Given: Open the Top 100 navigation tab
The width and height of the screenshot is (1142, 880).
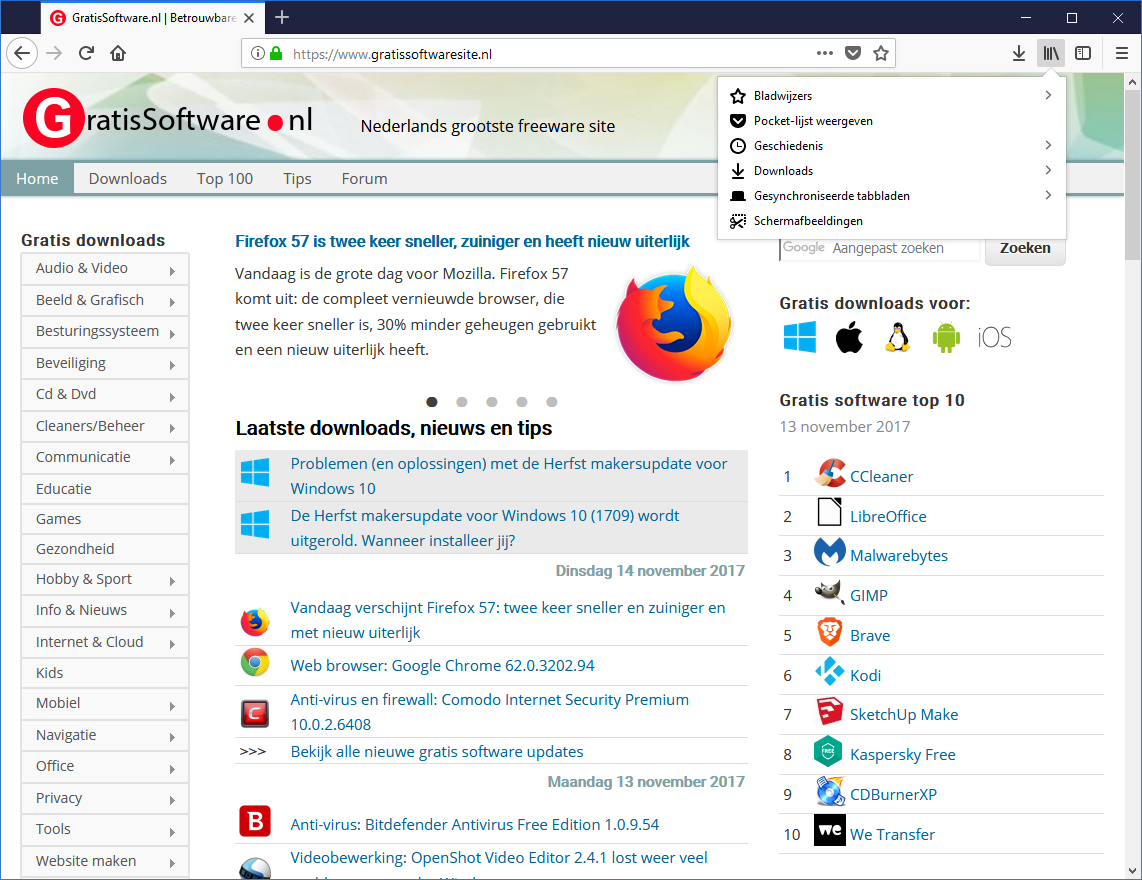Looking at the screenshot, I should tap(225, 179).
